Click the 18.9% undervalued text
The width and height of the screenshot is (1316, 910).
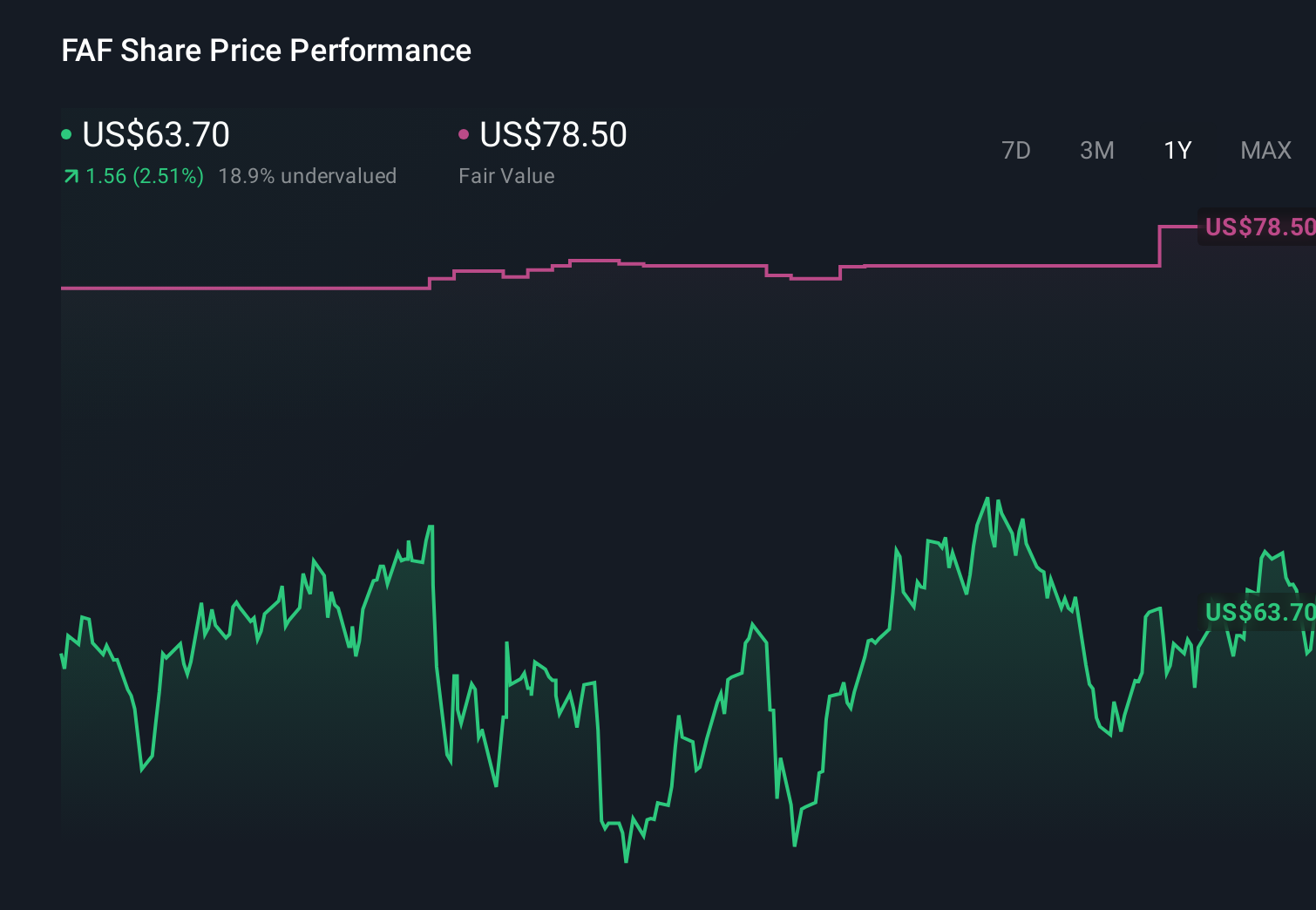click(x=309, y=175)
